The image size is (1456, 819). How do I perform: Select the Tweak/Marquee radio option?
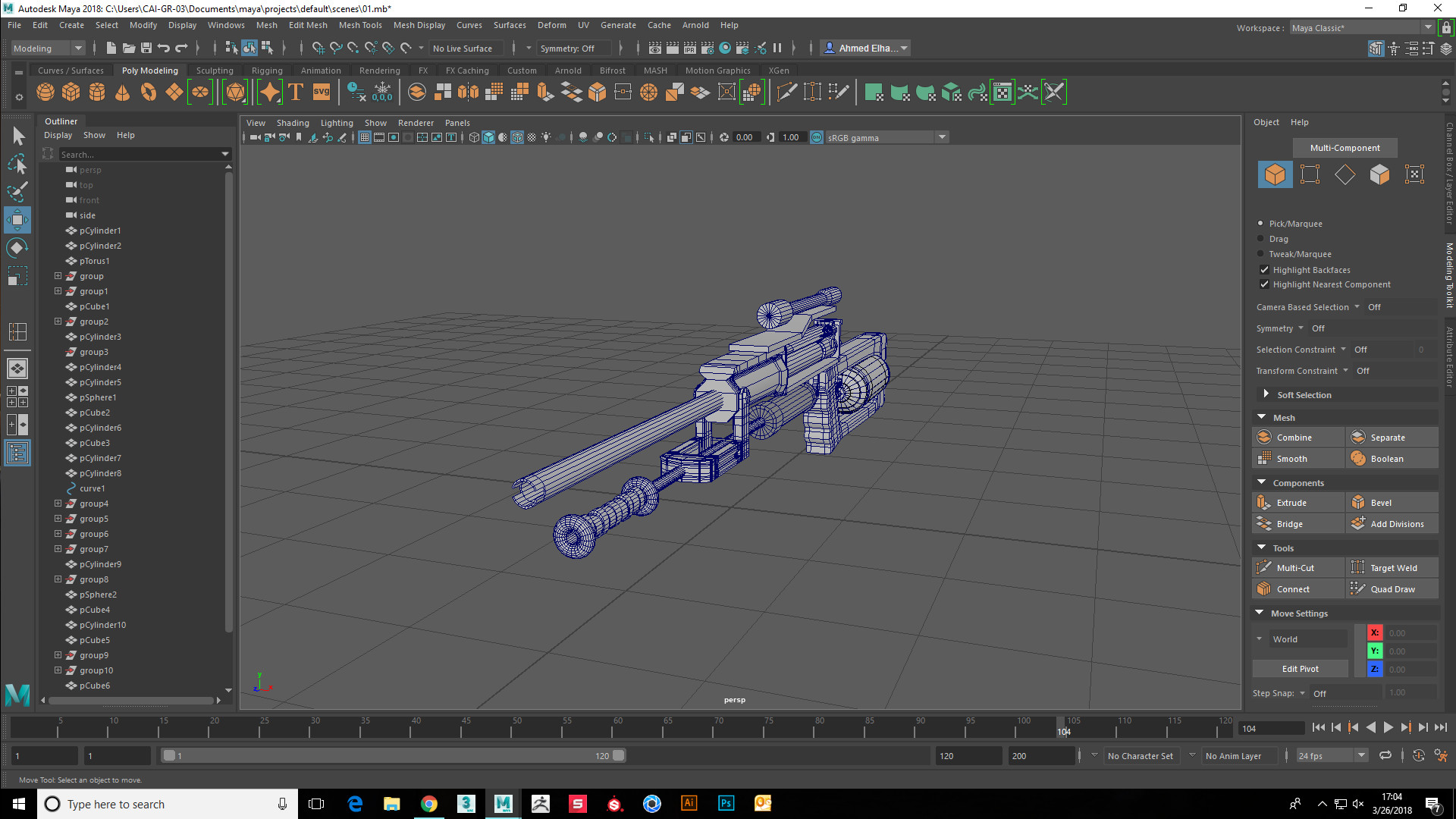click(1260, 254)
